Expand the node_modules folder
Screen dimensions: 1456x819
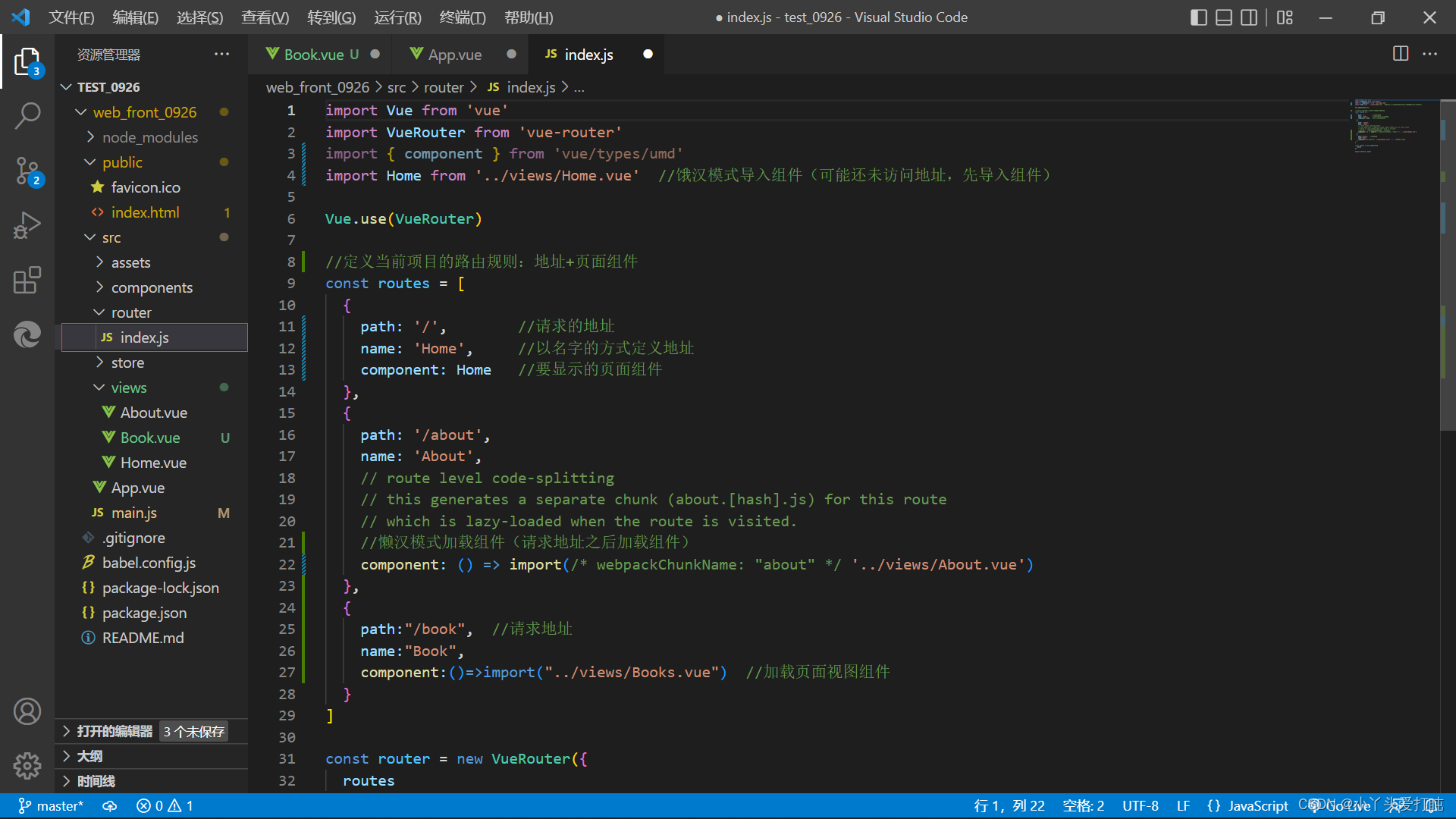tap(90, 137)
